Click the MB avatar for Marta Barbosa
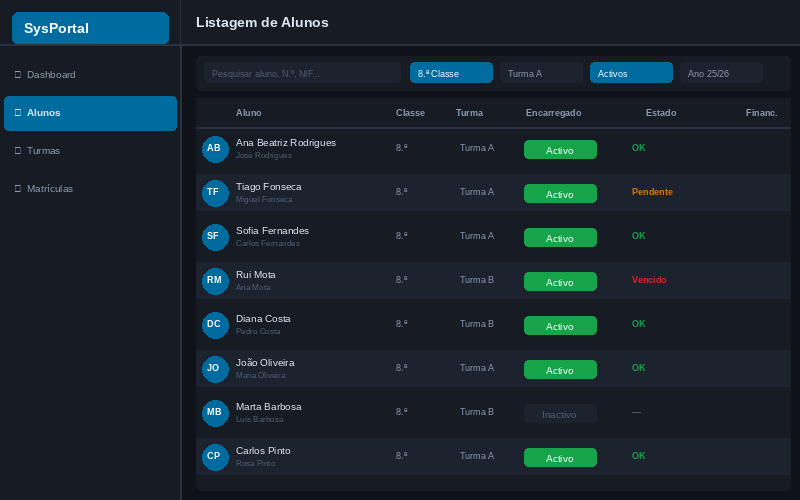Screen dimensions: 800x500 [x=215, y=413]
